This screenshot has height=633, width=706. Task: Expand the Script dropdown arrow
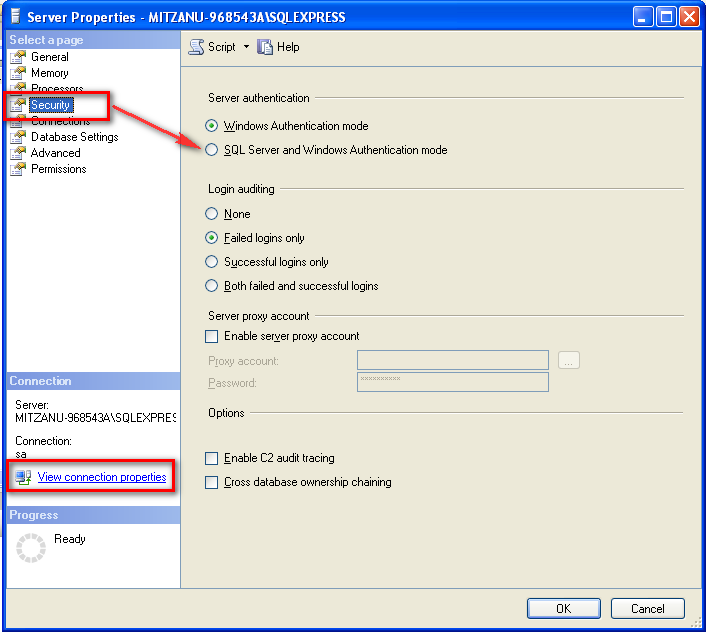246,46
